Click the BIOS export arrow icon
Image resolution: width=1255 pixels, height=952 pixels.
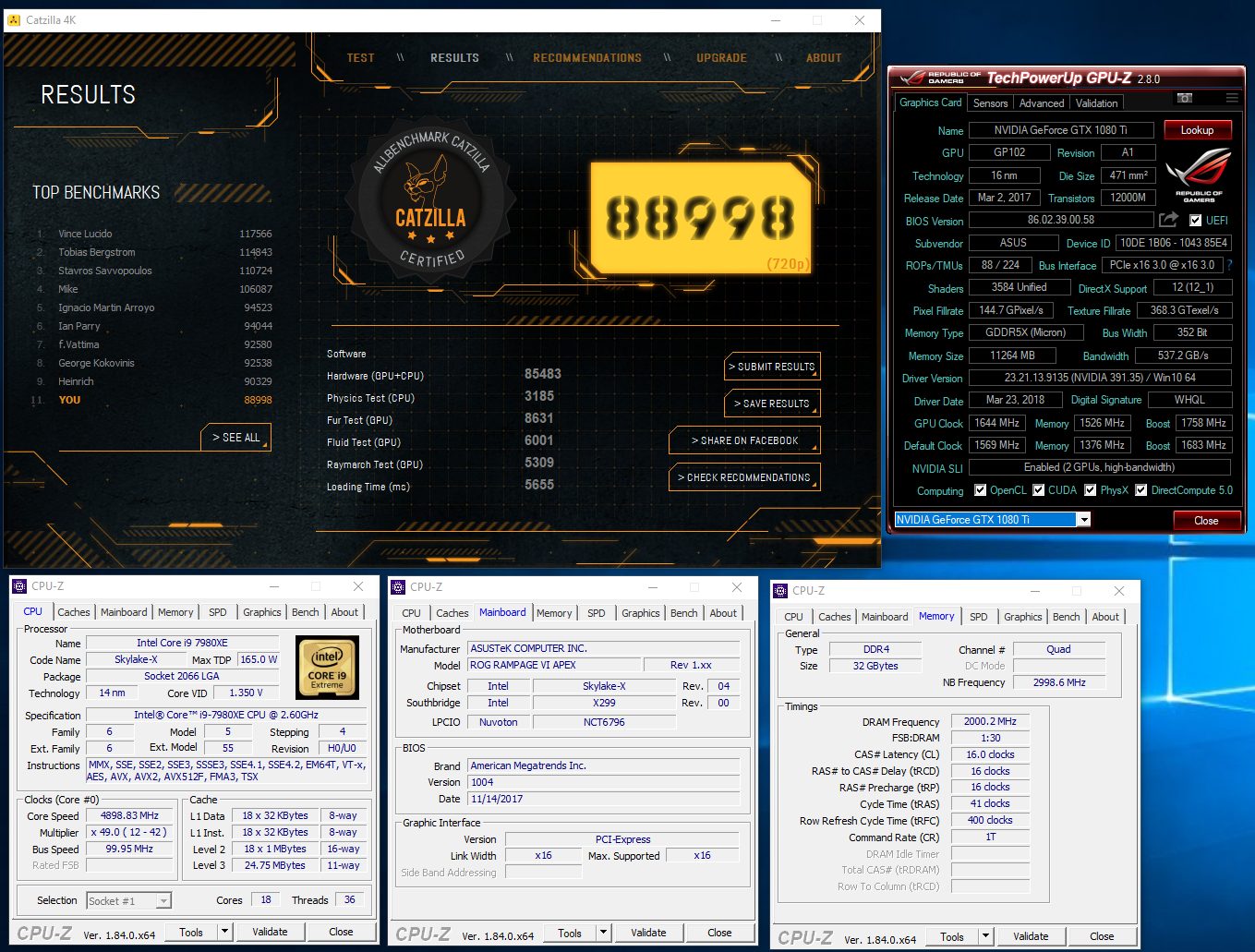1169,220
